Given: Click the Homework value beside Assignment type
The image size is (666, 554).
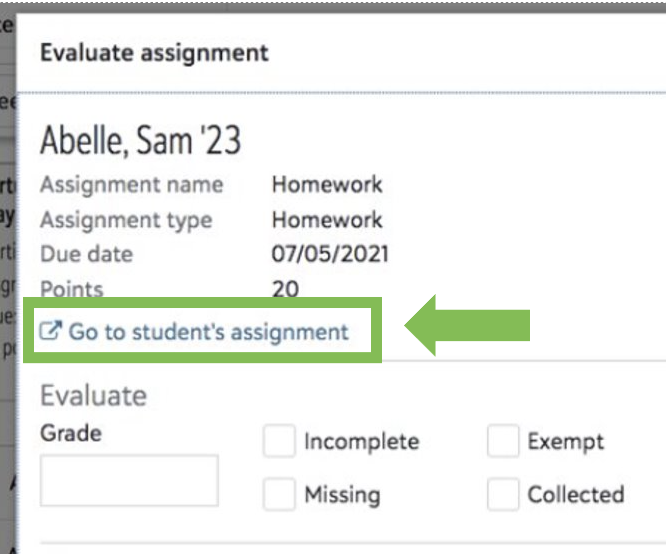Looking at the screenshot, I should point(327,219).
